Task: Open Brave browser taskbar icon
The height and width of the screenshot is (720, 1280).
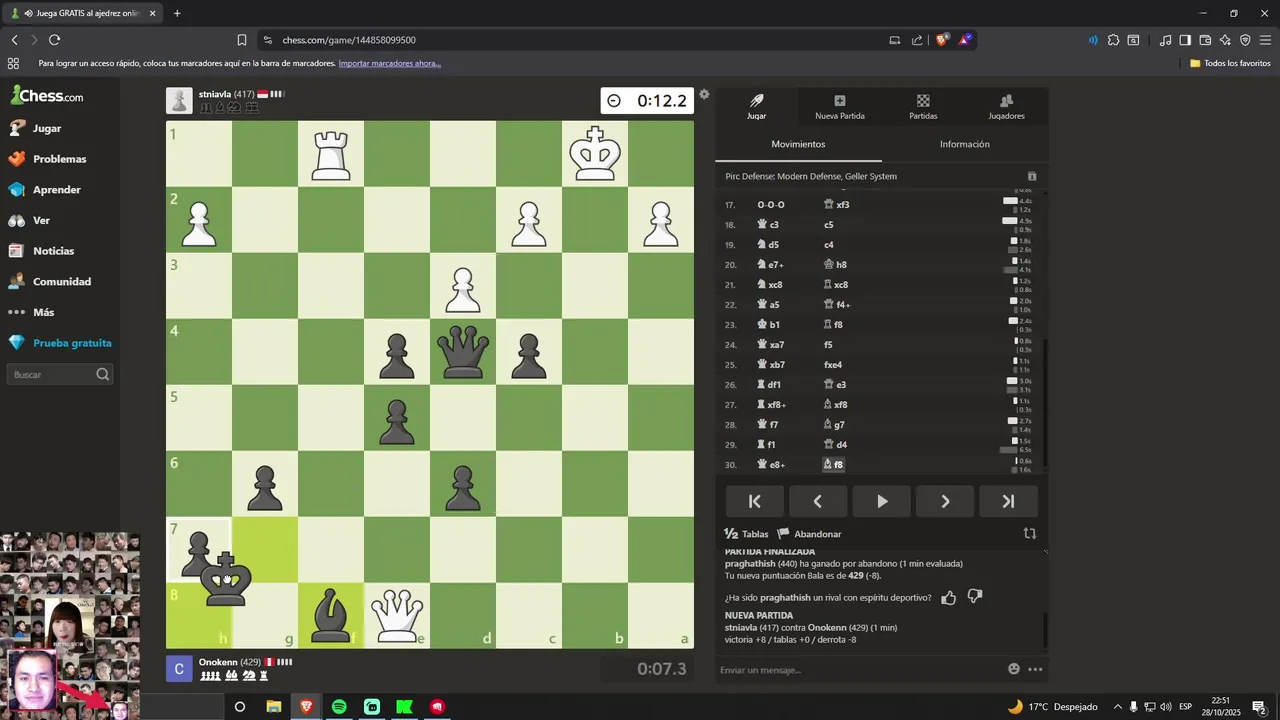Action: click(x=306, y=706)
